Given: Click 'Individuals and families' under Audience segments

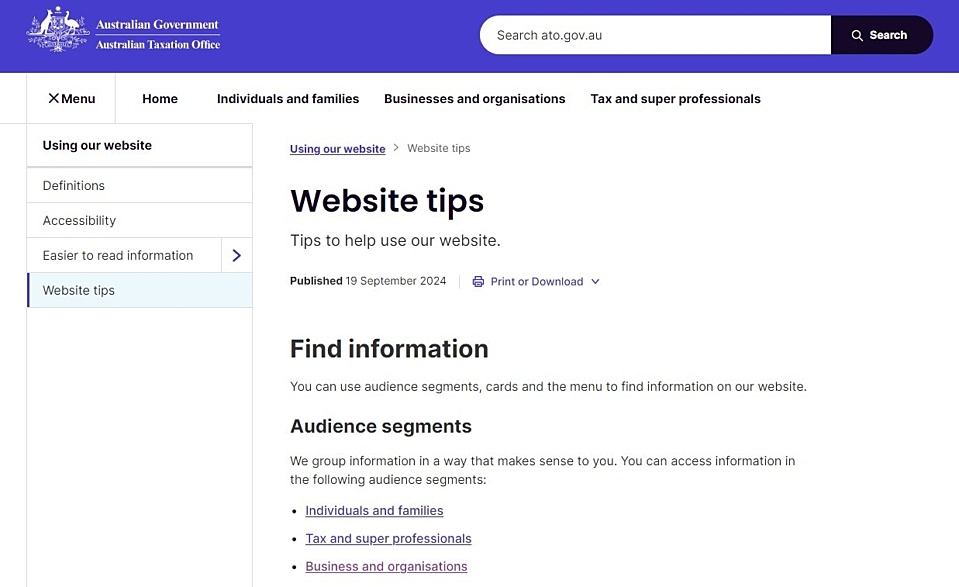Looking at the screenshot, I should pyautogui.click(x=374, y=510).
